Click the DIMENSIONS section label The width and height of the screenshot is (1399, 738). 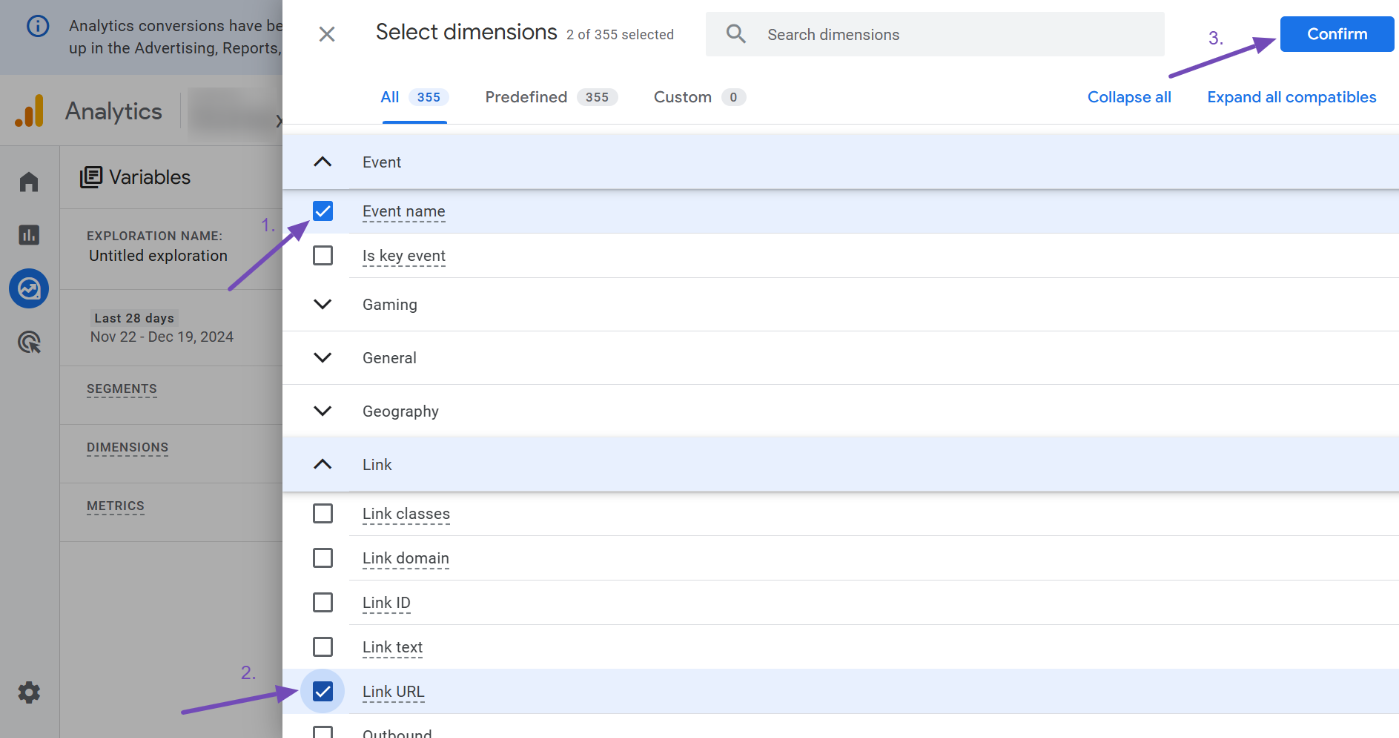(x=127, y=447)
